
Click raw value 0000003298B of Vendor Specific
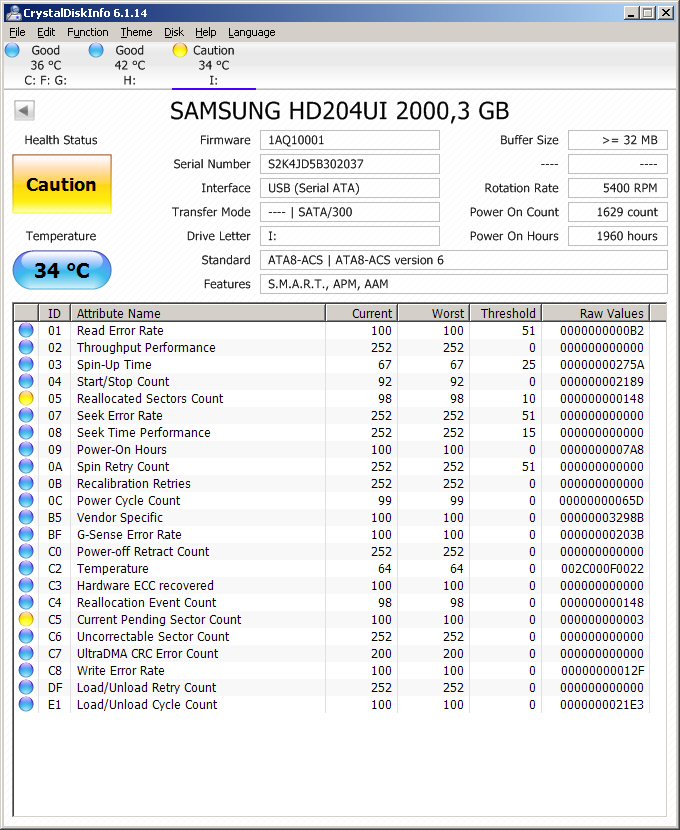point(602,518)
